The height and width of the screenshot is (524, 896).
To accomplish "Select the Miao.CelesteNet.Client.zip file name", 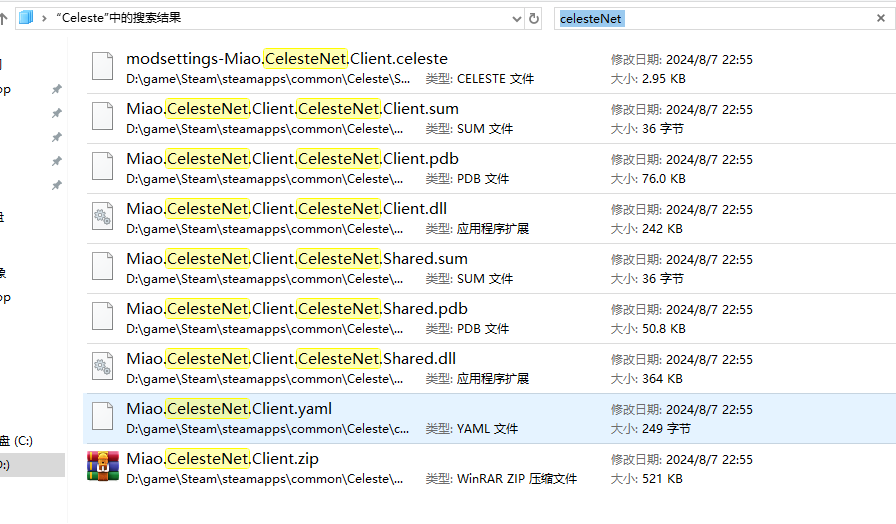I will click(222, 458).
